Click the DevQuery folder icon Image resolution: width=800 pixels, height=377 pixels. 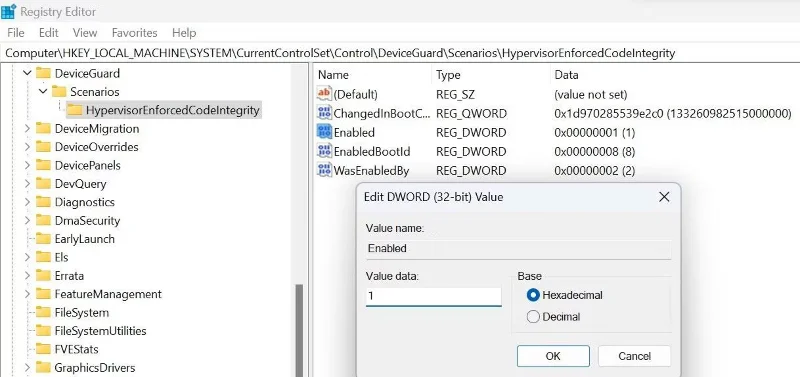point(43,184)
